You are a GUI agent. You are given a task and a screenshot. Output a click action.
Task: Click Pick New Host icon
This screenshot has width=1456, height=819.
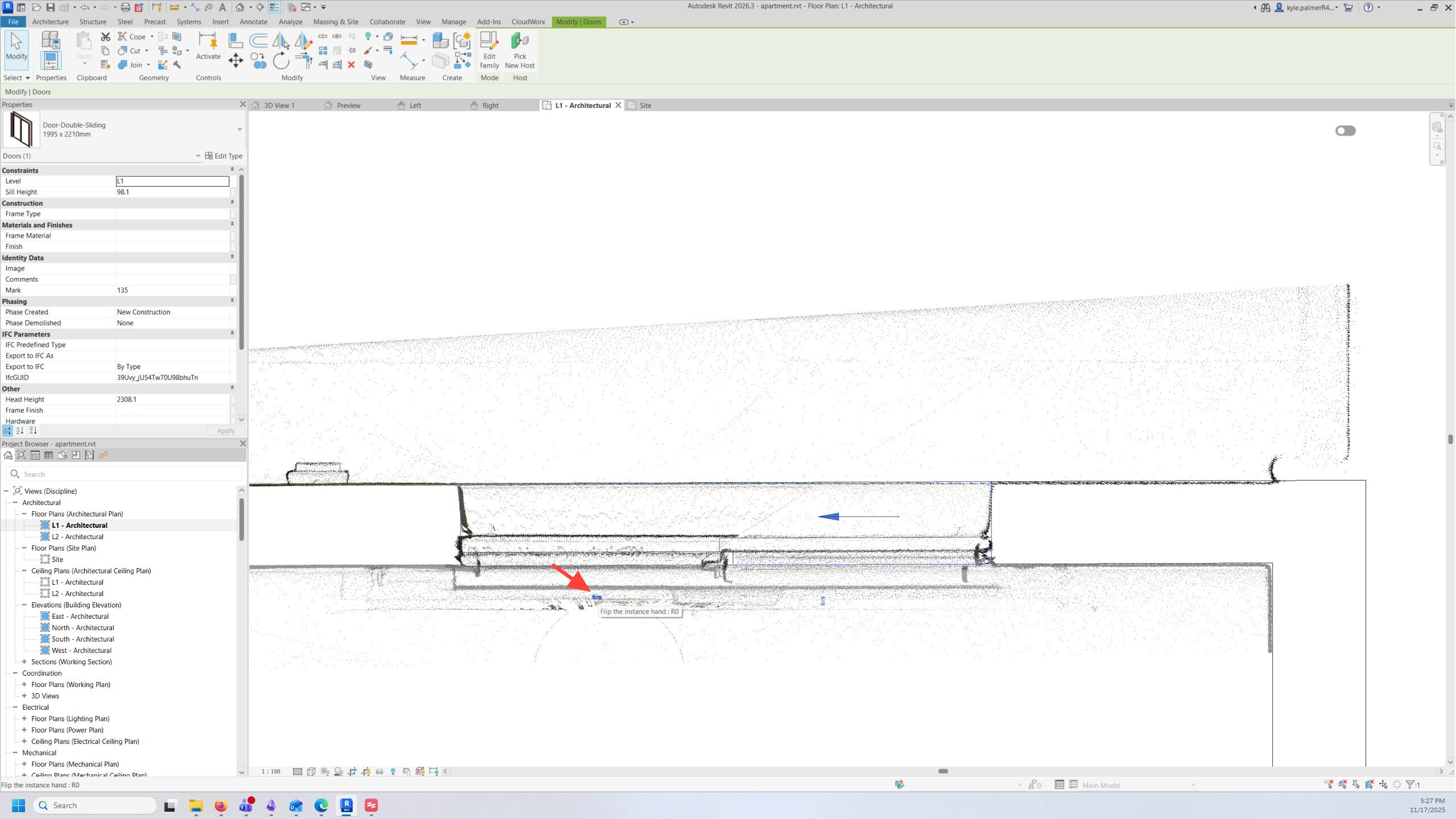[520, 41]
